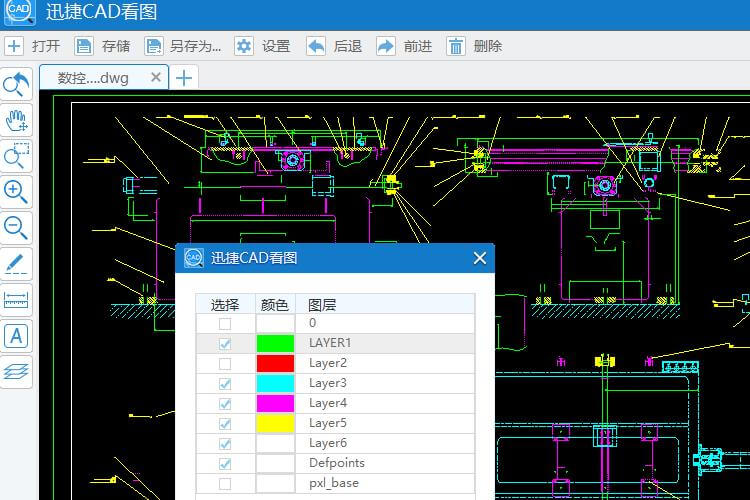
Task: Select the zoom-previous magnifier tool in sidebar
Action: (16, 84)
